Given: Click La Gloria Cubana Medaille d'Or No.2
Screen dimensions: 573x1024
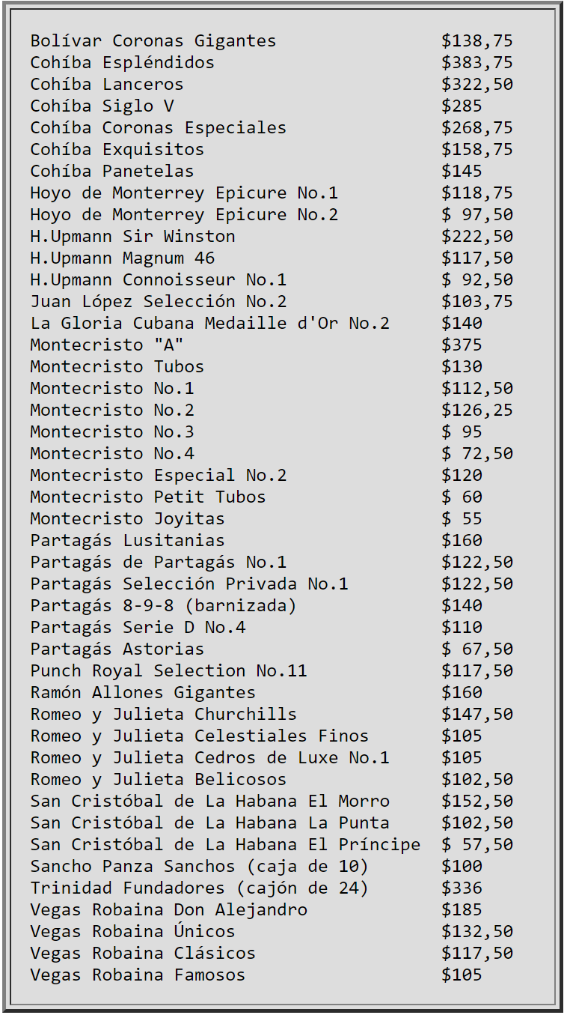Looking at the screenshot, I should pyautogui.click(x=210, y=323).
